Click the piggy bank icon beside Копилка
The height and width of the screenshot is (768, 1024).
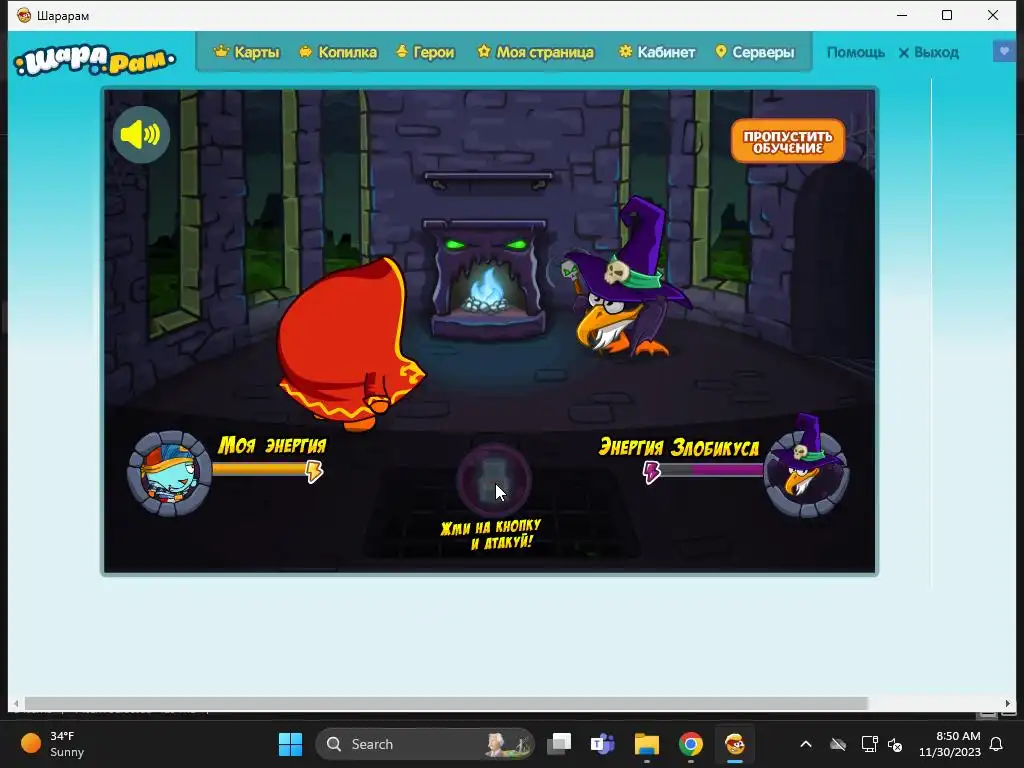[305, 51]
